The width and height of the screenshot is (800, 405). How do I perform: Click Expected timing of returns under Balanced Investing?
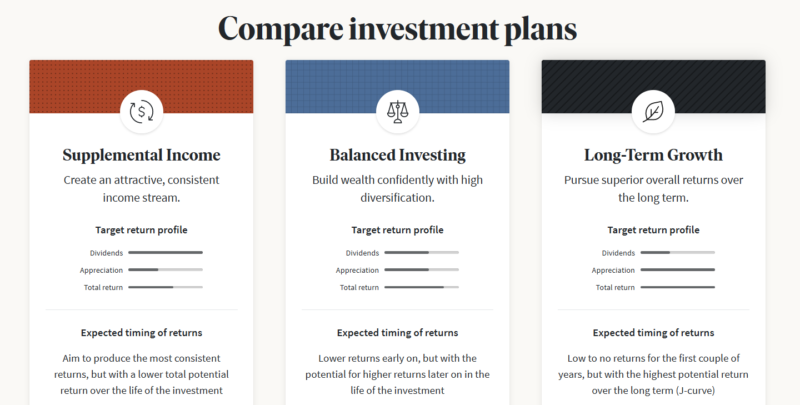click(x=397, y=333)
